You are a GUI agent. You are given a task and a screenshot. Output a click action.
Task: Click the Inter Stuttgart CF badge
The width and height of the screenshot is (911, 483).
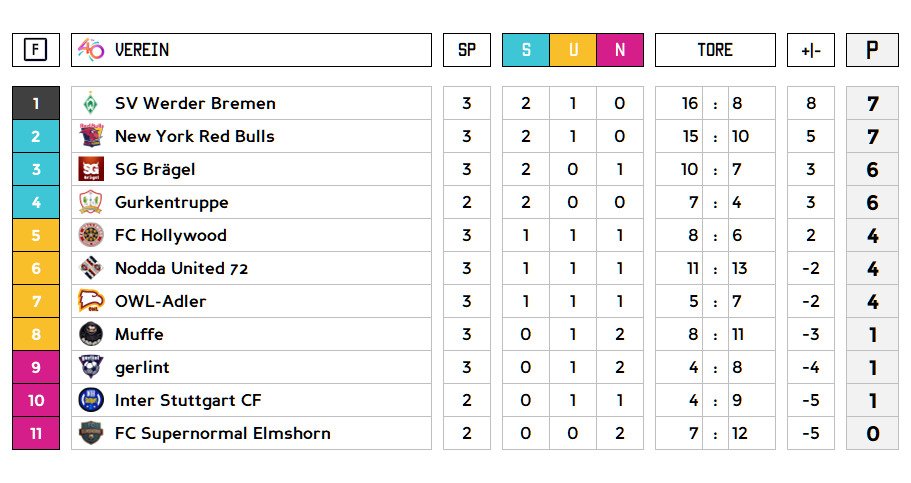pyautogui.click(x=91, y=400)
